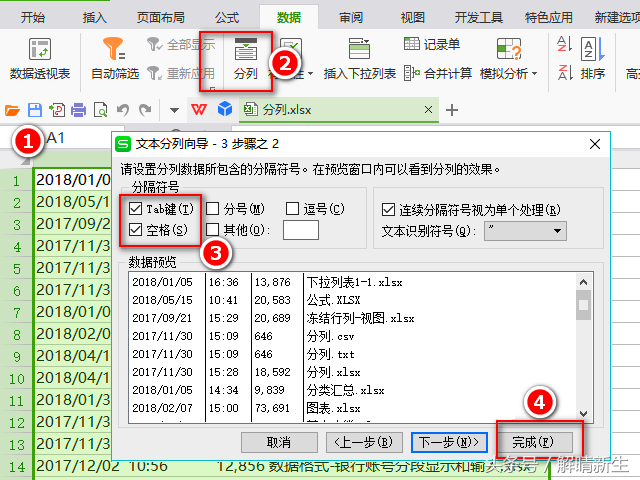The width and height of the screenshot is (640, 480).
Task: Click the export to PDF icon
Action: 57,110
